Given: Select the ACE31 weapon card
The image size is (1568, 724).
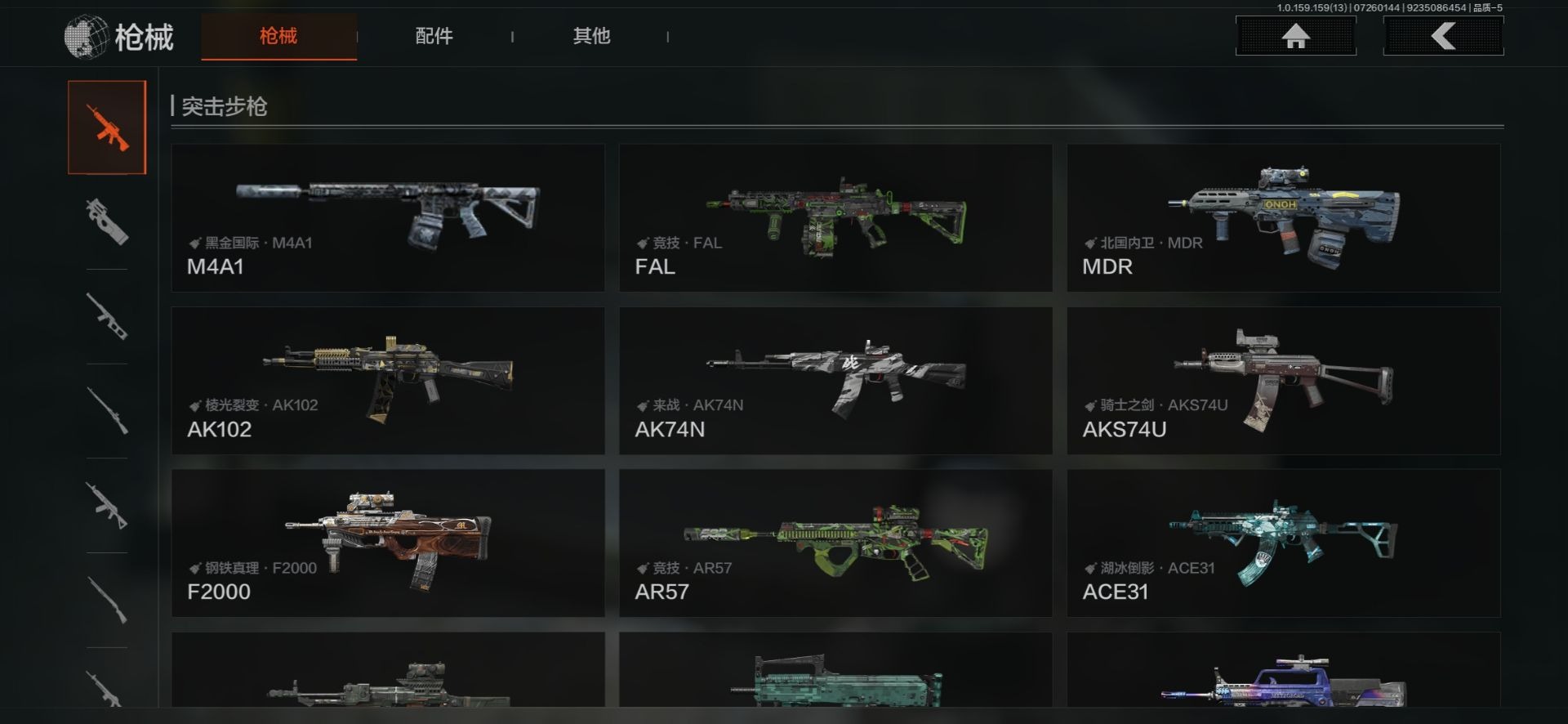Looking at the screenshot, I should [x=1283, y=543].
